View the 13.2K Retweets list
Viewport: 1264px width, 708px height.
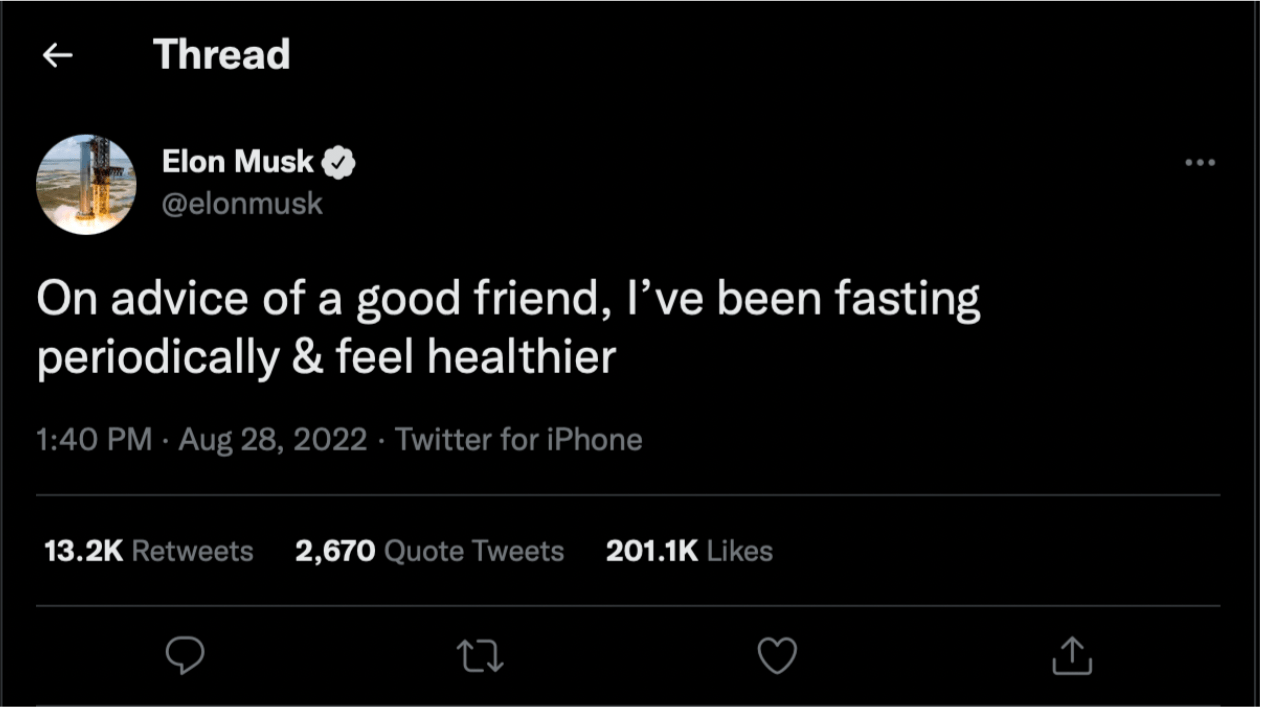(149, 551)
